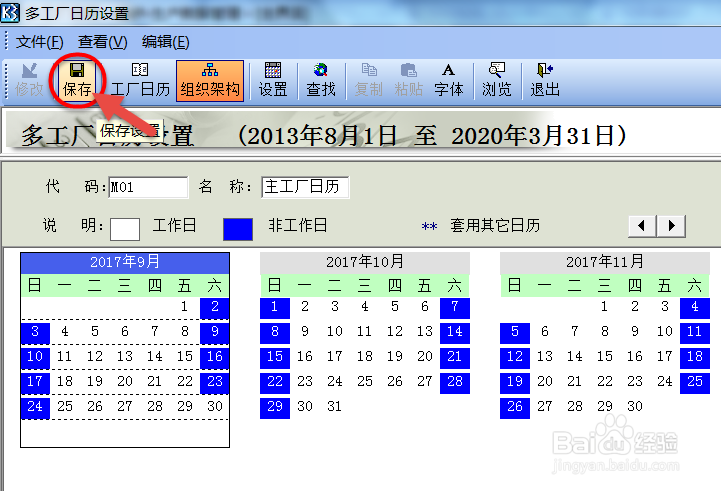
Task: Click November 19 blue cell
Action: tap(515, 383)
